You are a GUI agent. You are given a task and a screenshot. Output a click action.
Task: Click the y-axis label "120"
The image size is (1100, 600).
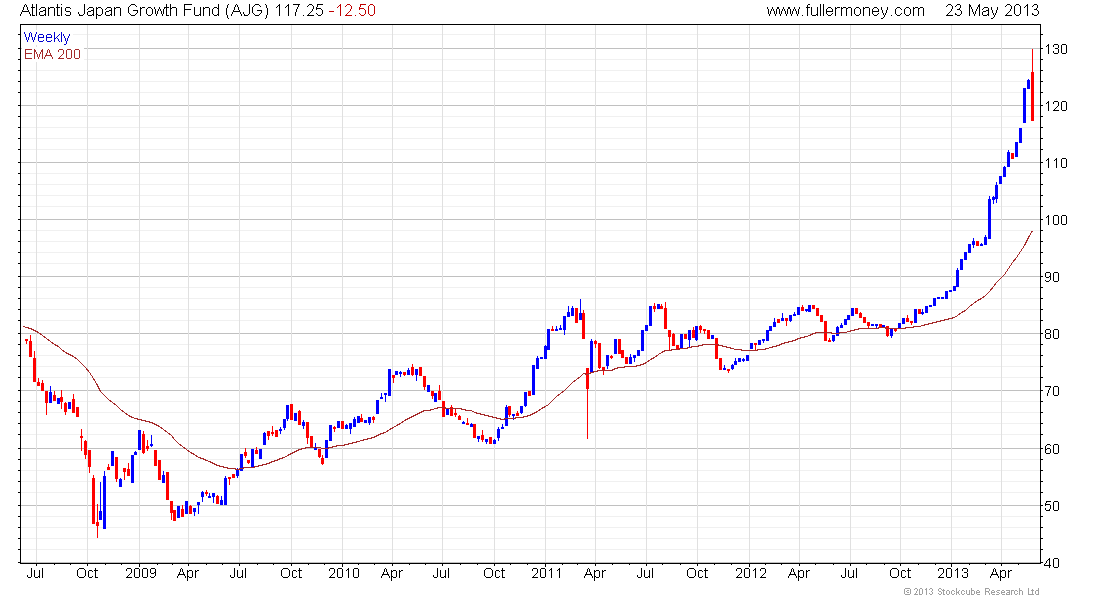pos(1056,106)
